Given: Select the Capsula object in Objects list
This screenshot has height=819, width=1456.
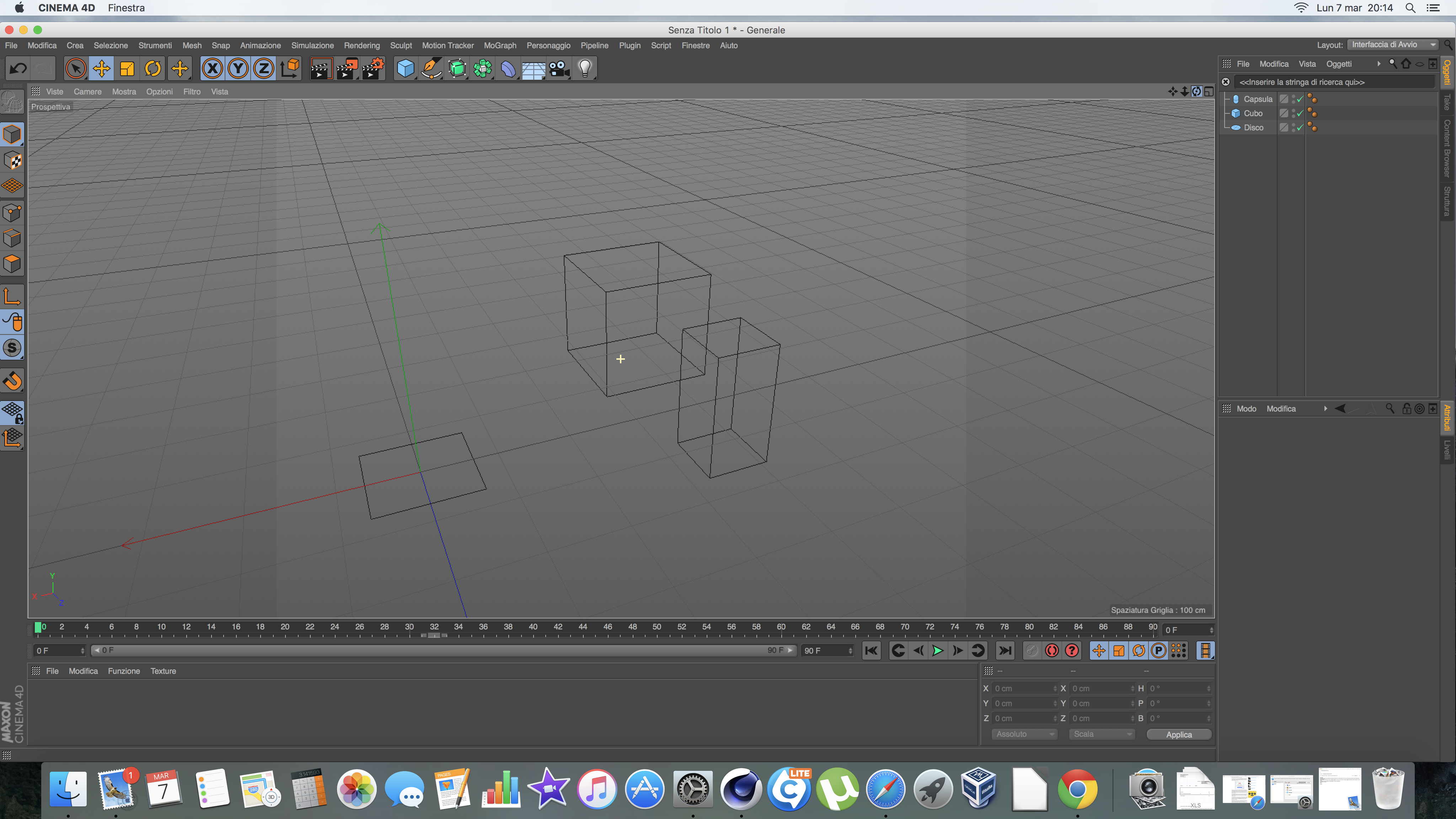Looking at the screenshot, I should [1258, 99].
